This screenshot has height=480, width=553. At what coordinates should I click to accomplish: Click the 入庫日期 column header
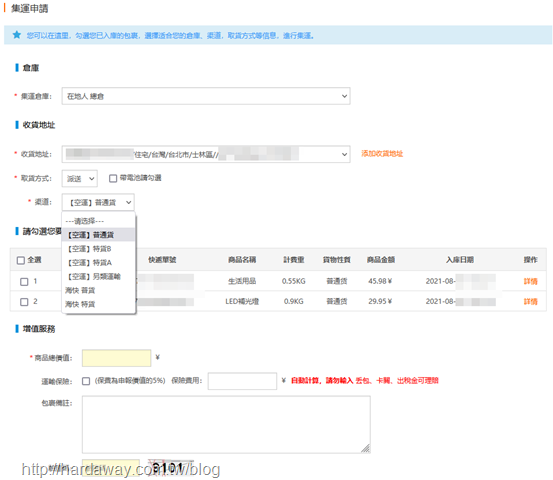pyautogui.click(x=460, y=260)
